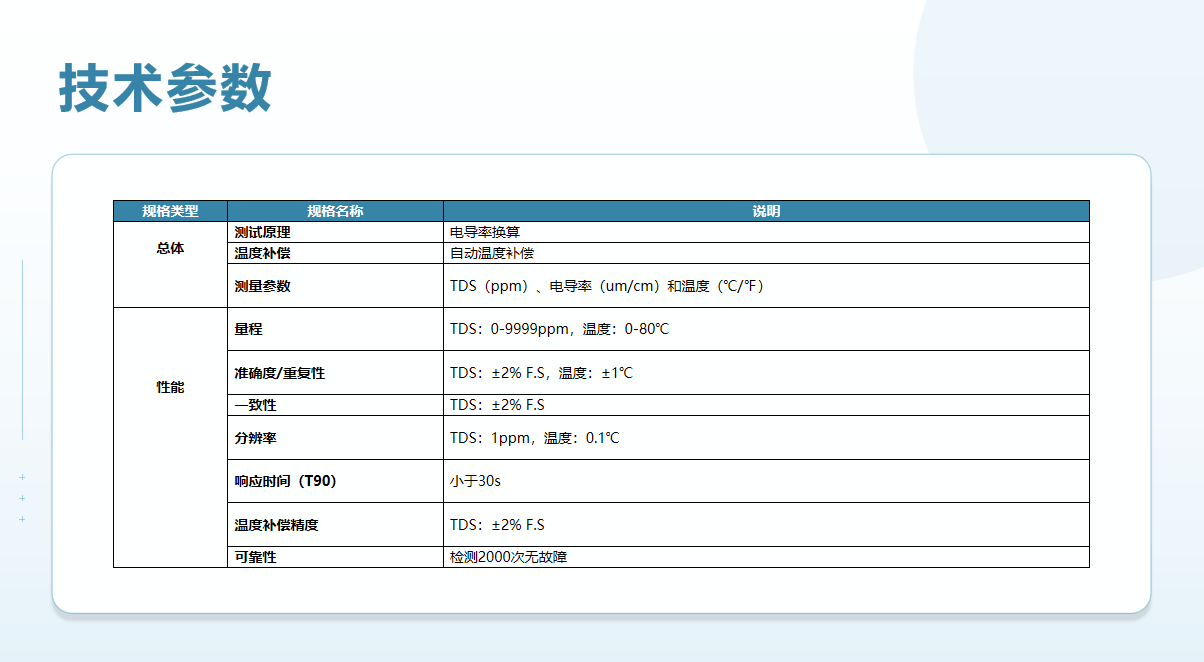Click the TDS (ppm) 电导率 description cell
The height and width of the screenshot is (662, 1204).
coord(766,286)
